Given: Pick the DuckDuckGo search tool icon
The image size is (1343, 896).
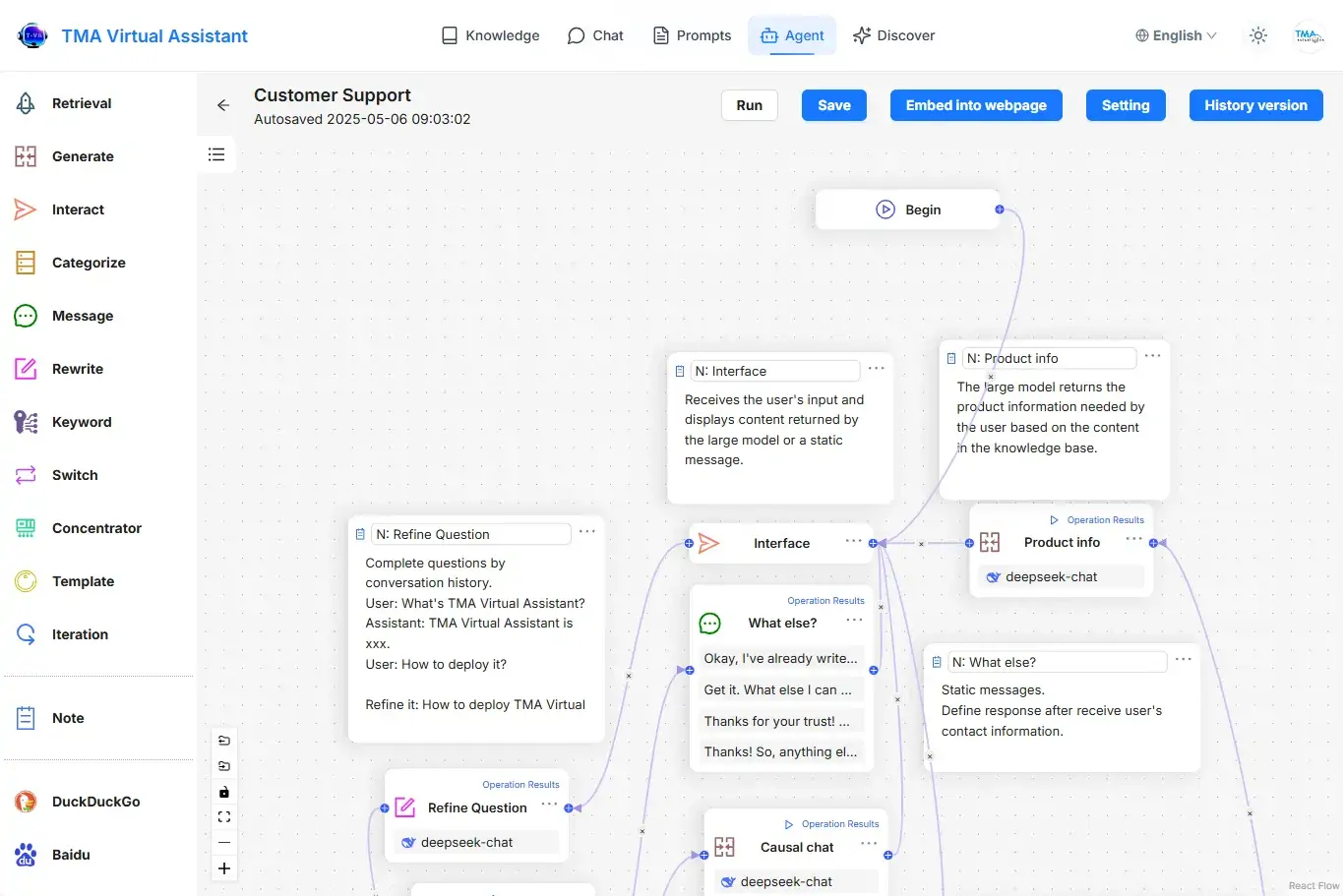Looking at the screenshot, I should pyautogui.click(x=26, y=802).
